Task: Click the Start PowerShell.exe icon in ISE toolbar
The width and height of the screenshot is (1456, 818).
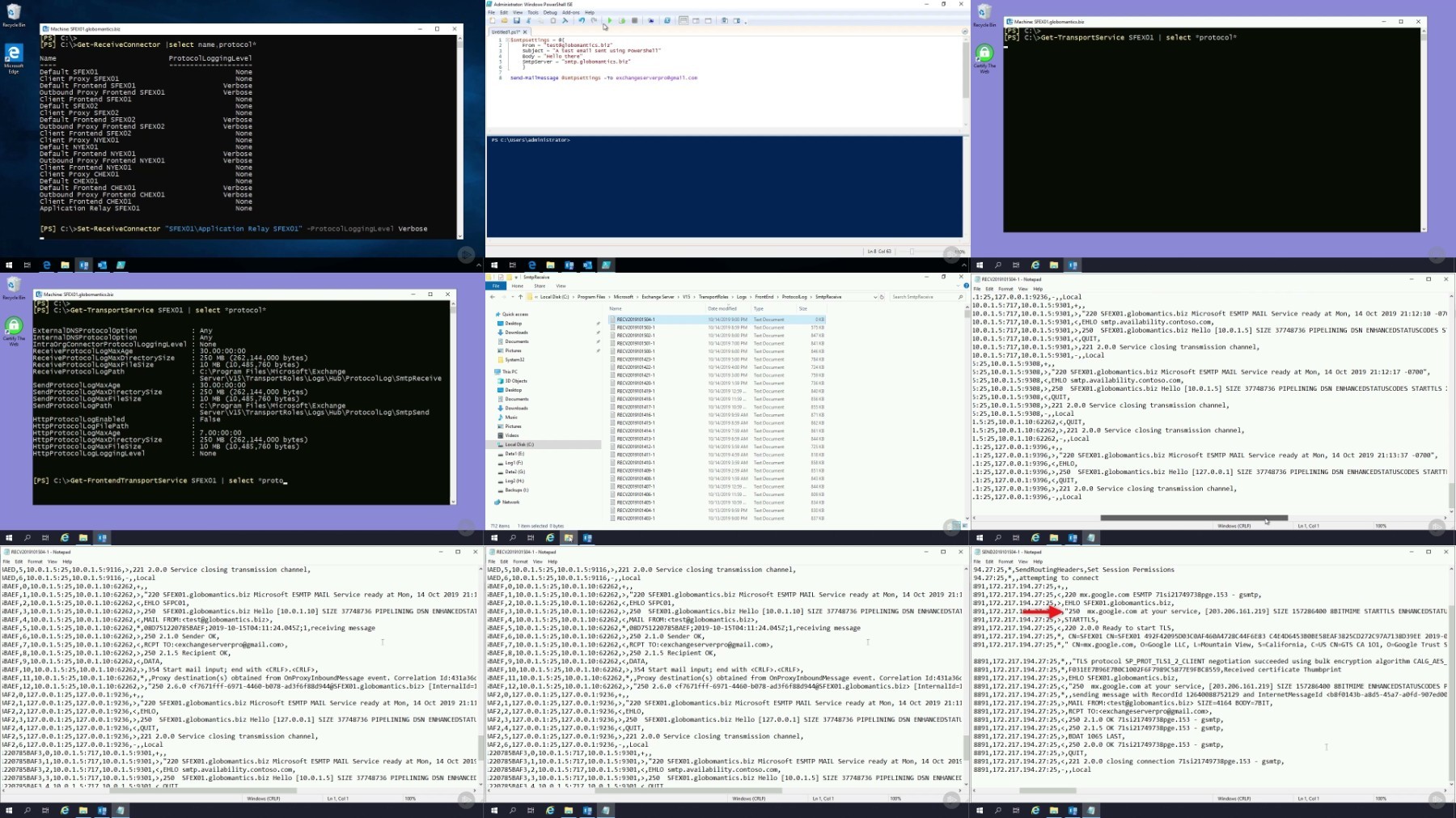Action: (667, 20)
